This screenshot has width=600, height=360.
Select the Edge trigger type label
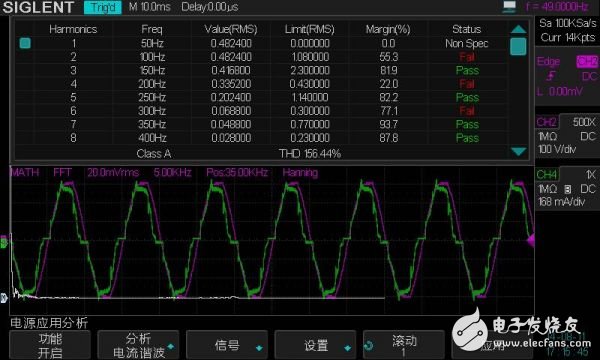[548, 61]
